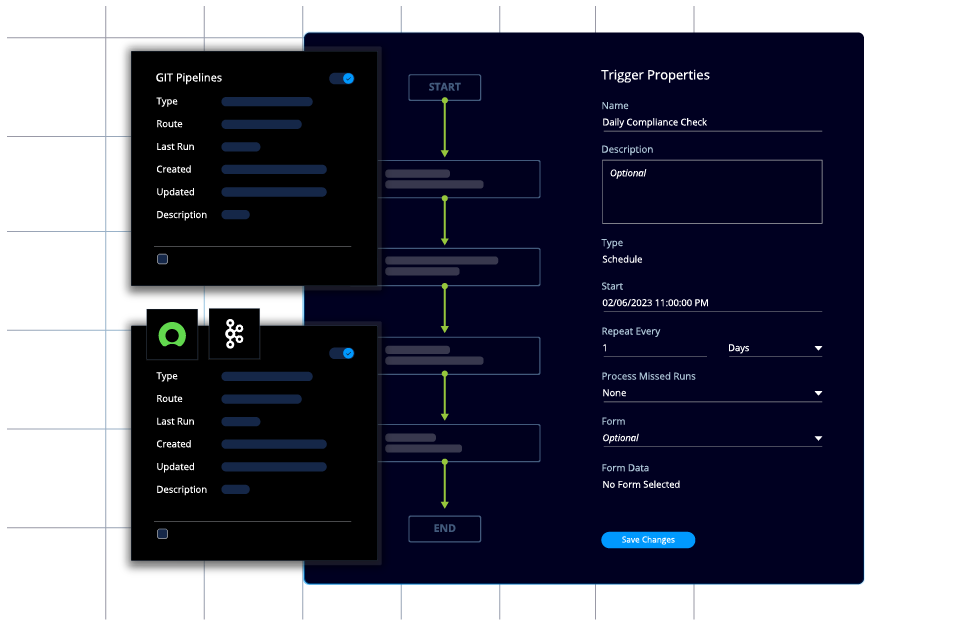
Task: Edit the Daily Compliance Check name field
Action: pos(712,121)
